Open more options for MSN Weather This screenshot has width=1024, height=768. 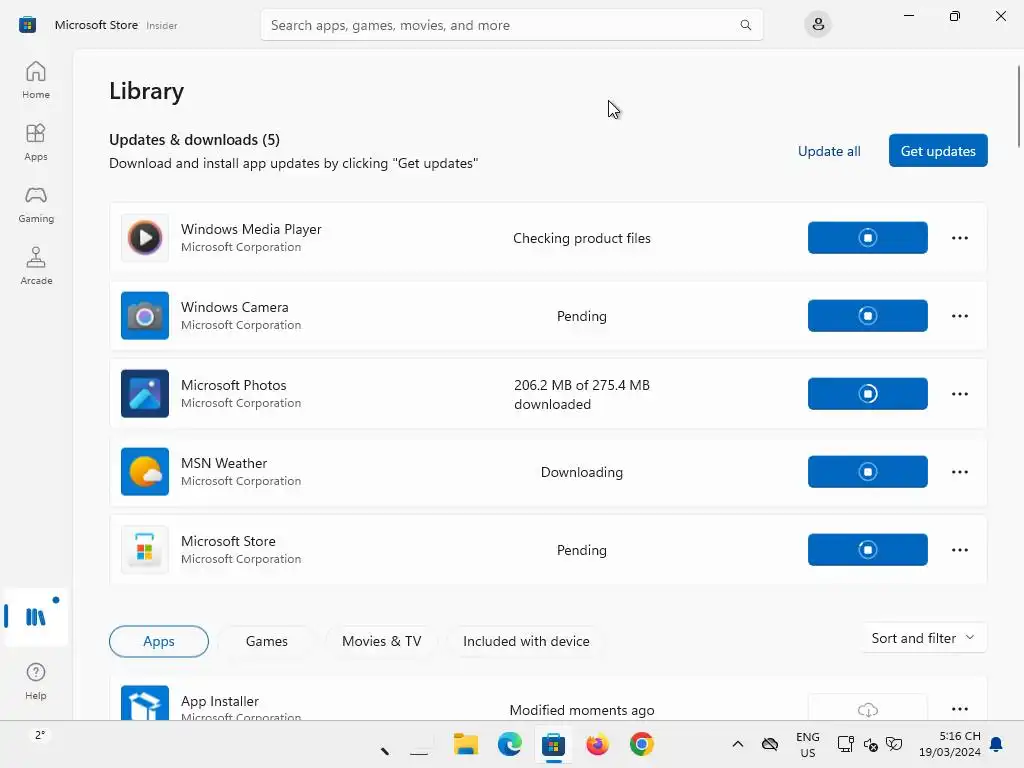(960, 472)
